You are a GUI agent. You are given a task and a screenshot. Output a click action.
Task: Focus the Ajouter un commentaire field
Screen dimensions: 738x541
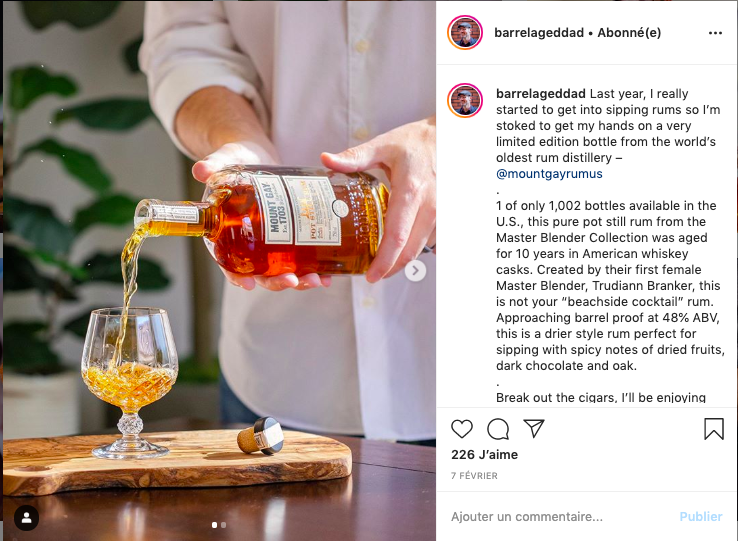pos(560,517)
